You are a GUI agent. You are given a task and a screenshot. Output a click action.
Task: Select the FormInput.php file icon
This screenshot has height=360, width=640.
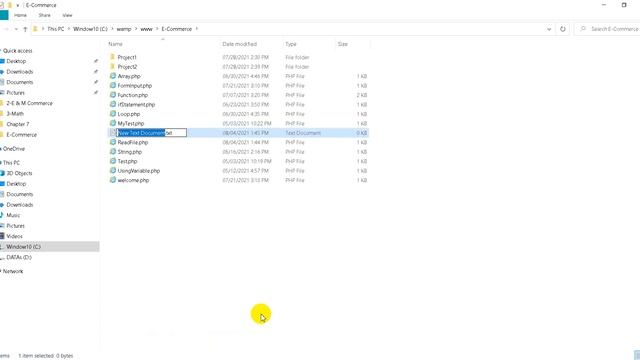[113, 85]
